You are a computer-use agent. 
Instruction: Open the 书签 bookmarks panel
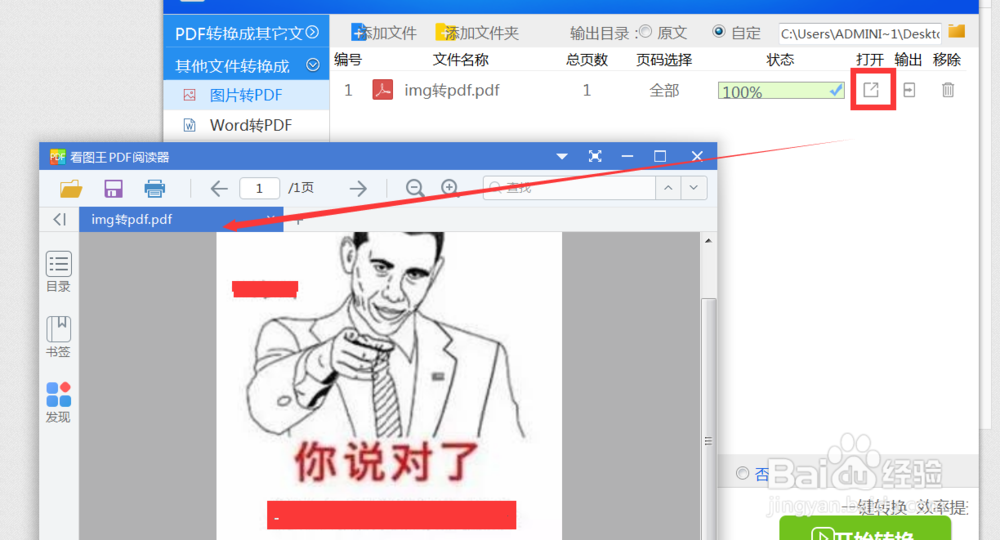tap(58, 337)
